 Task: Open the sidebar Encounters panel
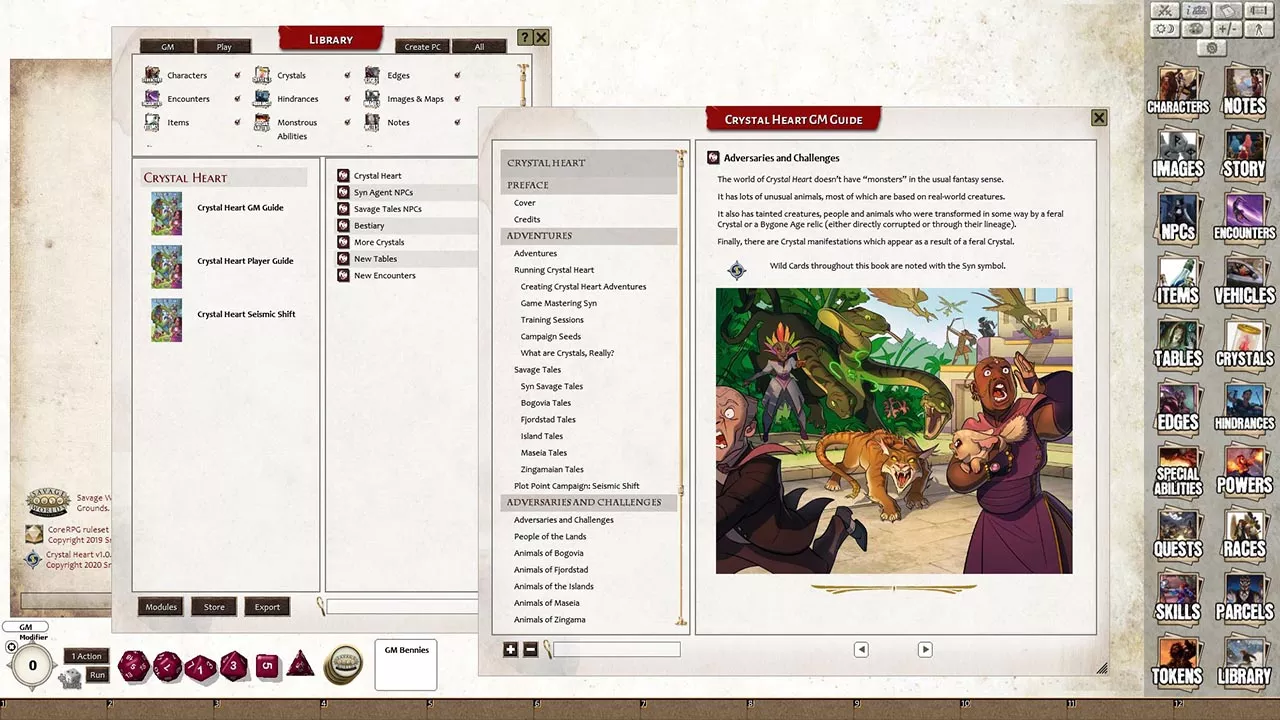coord(1244,217)
